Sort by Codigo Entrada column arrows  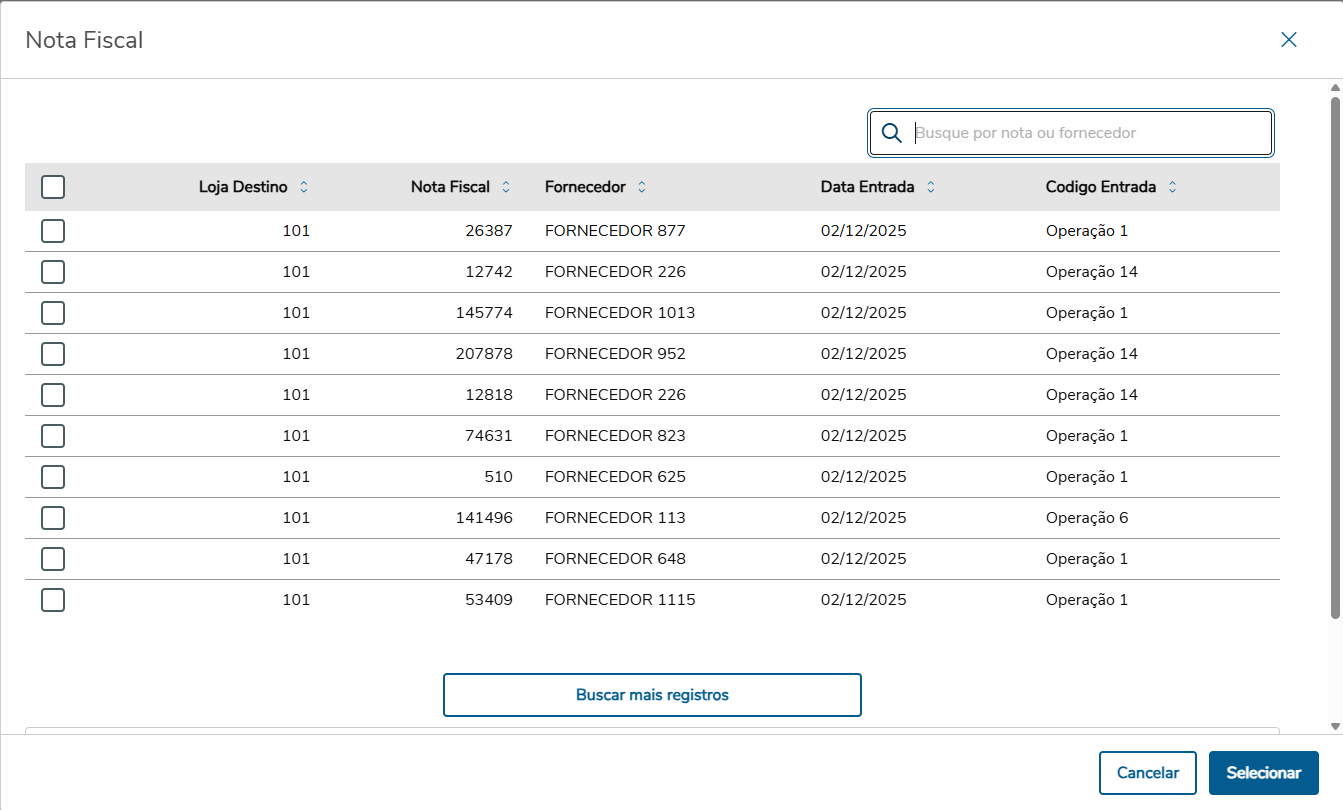coord(1172,187)
